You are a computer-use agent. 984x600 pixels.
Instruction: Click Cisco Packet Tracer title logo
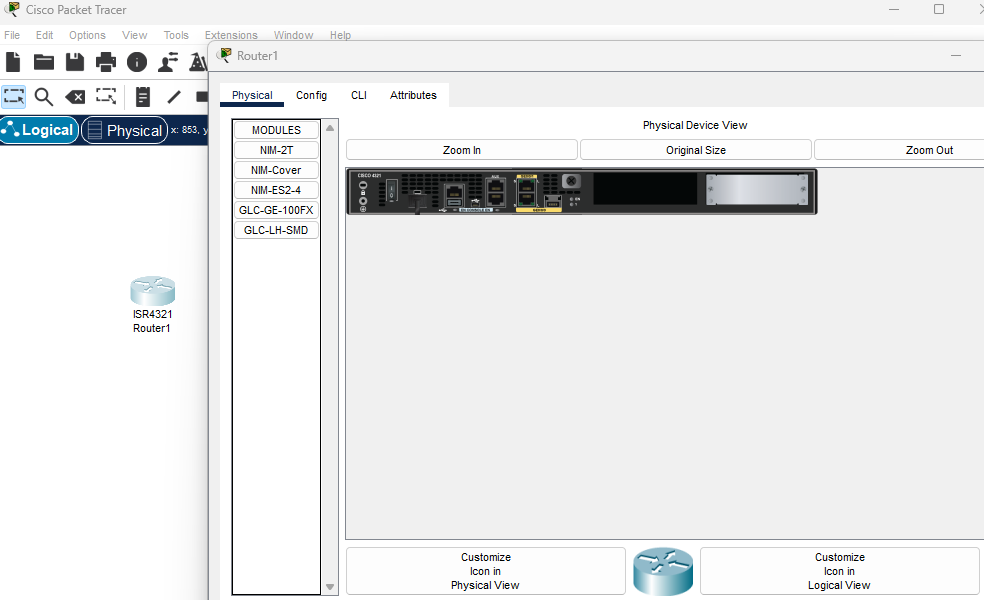point(13,9)
